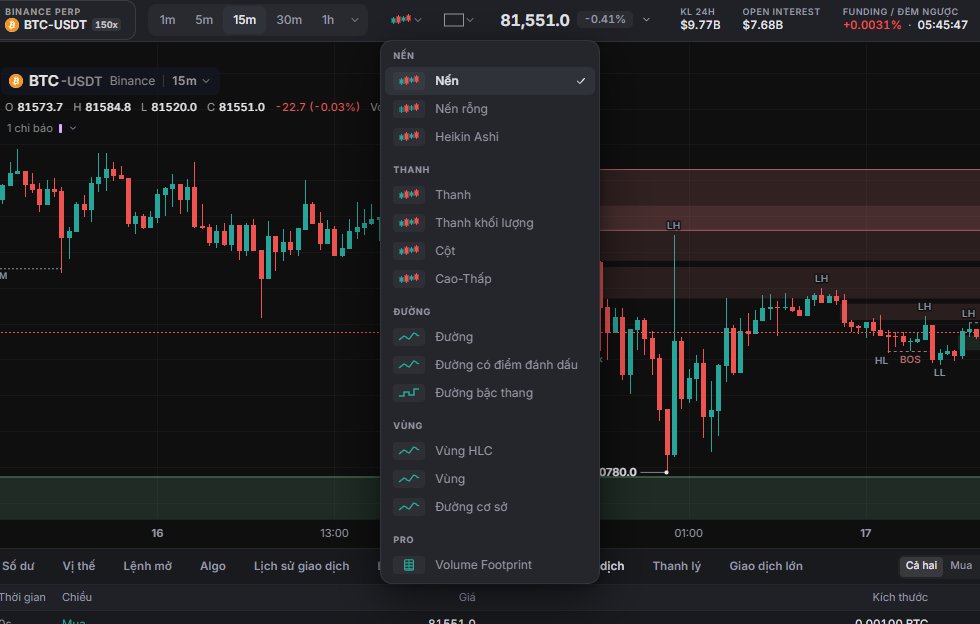Click the Cột chart type icon
The image size is (980, 624).
(x=409, y=251)
